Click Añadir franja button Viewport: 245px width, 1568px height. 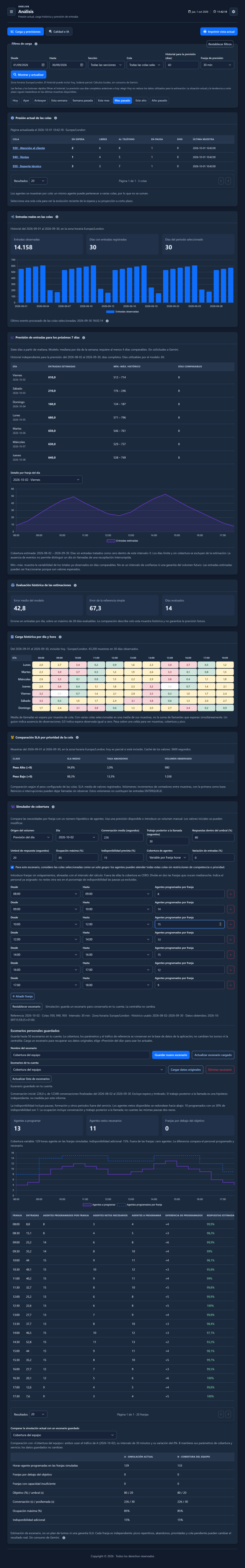coord(23,996)
